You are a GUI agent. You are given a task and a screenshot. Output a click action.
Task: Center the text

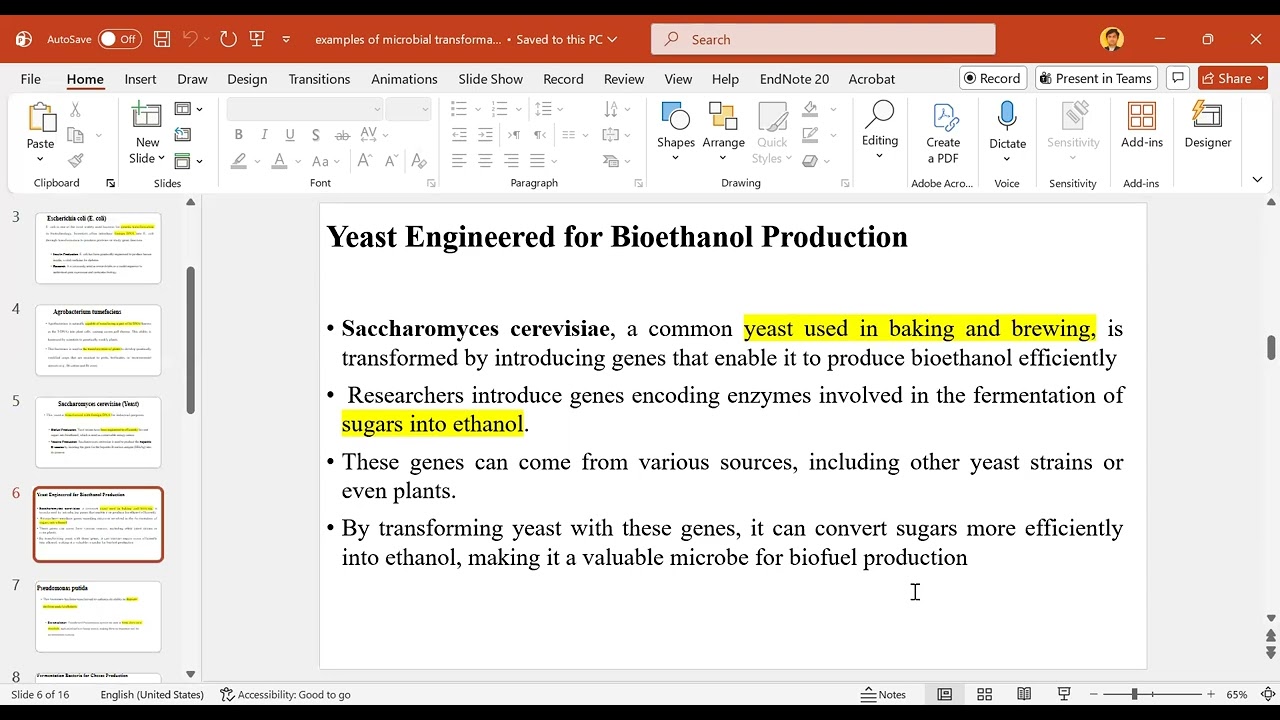tap(485, 161)
